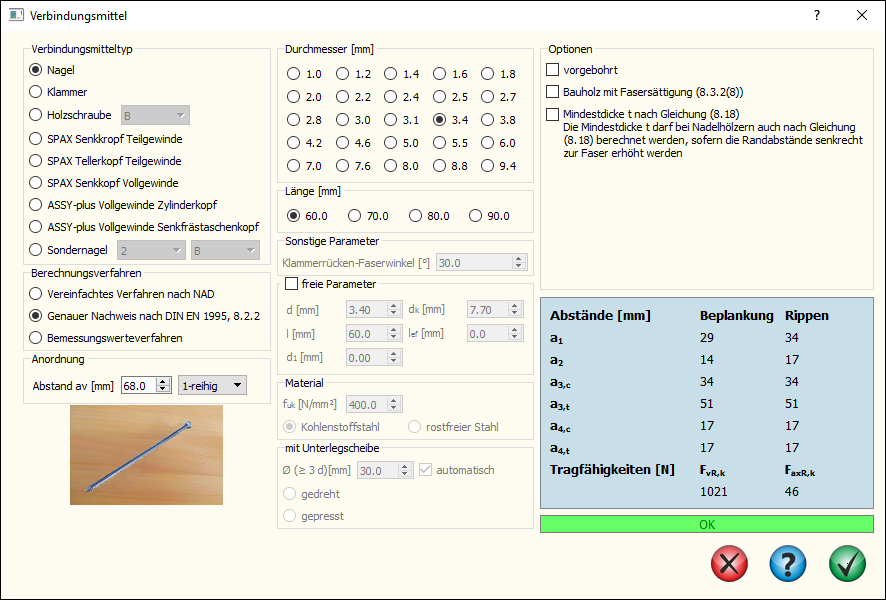Open help with blue question mark button
This screenshot has width=886, height=600.
(x=788, y=564)
